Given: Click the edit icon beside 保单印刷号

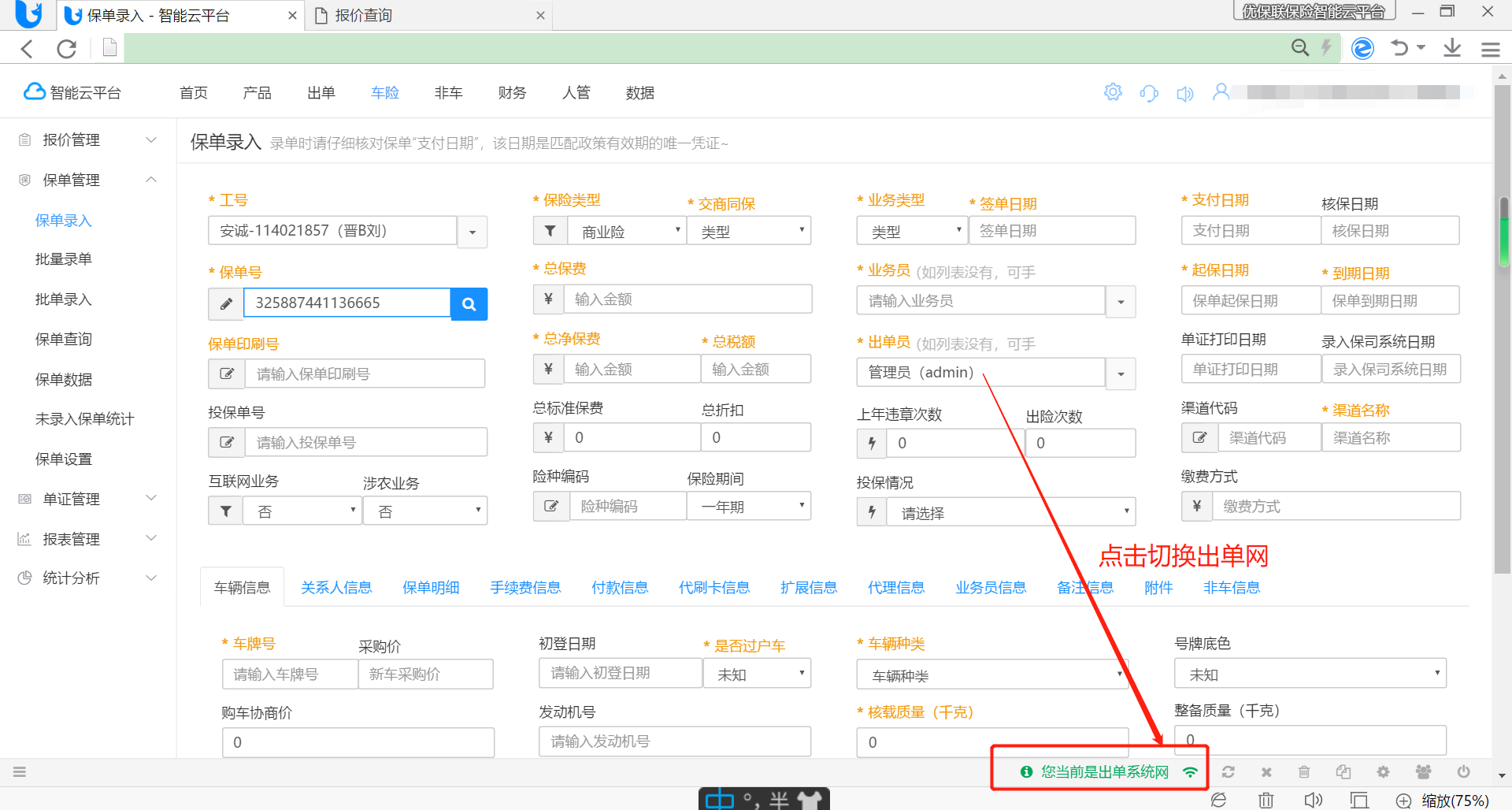Looking at the screenshot, I should [x=227, y=373].
